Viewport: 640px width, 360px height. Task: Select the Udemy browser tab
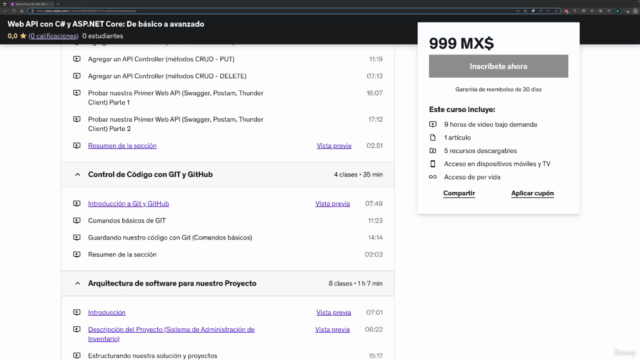coord(31,4)
